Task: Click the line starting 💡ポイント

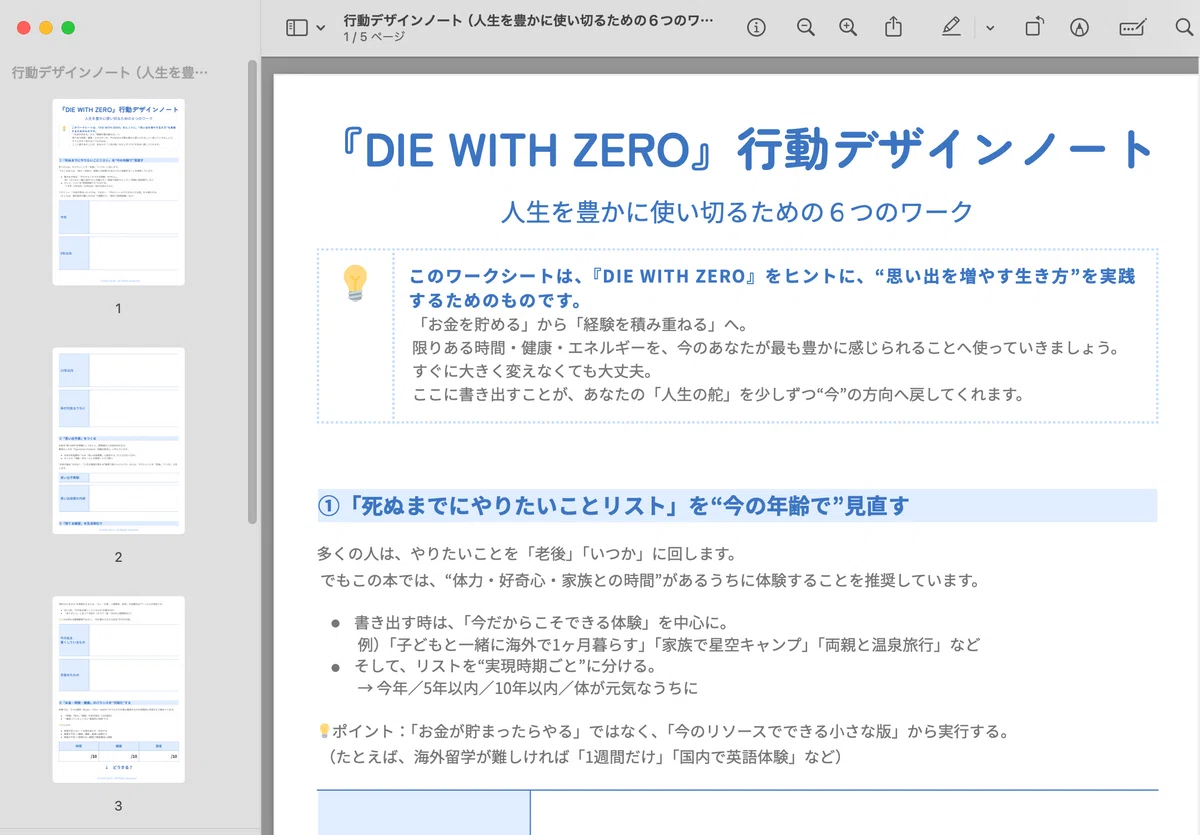Action: pyautogui.click(x=663, y=732)
